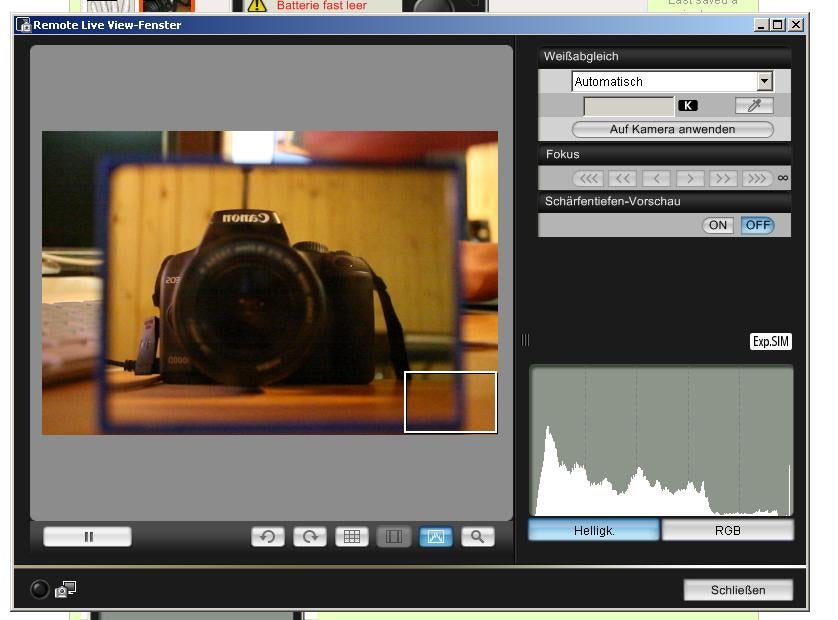The image size is (838, 620).
Task: Click the round shutter release button
Action: pyautogui.click(x=40, y=589)
